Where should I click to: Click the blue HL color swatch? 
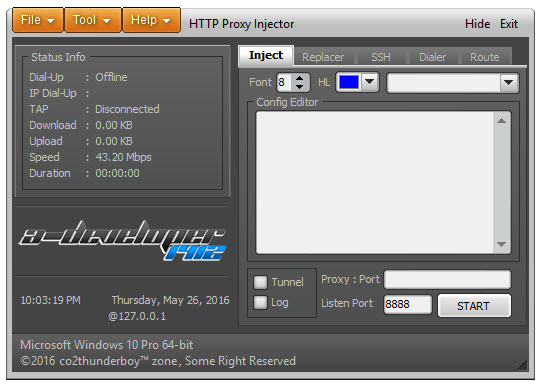pos(349,82)
